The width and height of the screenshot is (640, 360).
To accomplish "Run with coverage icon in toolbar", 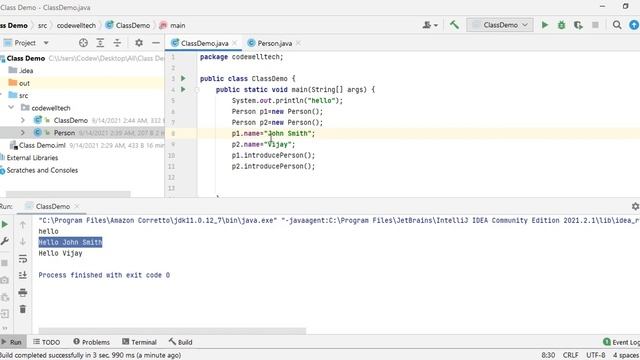I will (578, 25).
